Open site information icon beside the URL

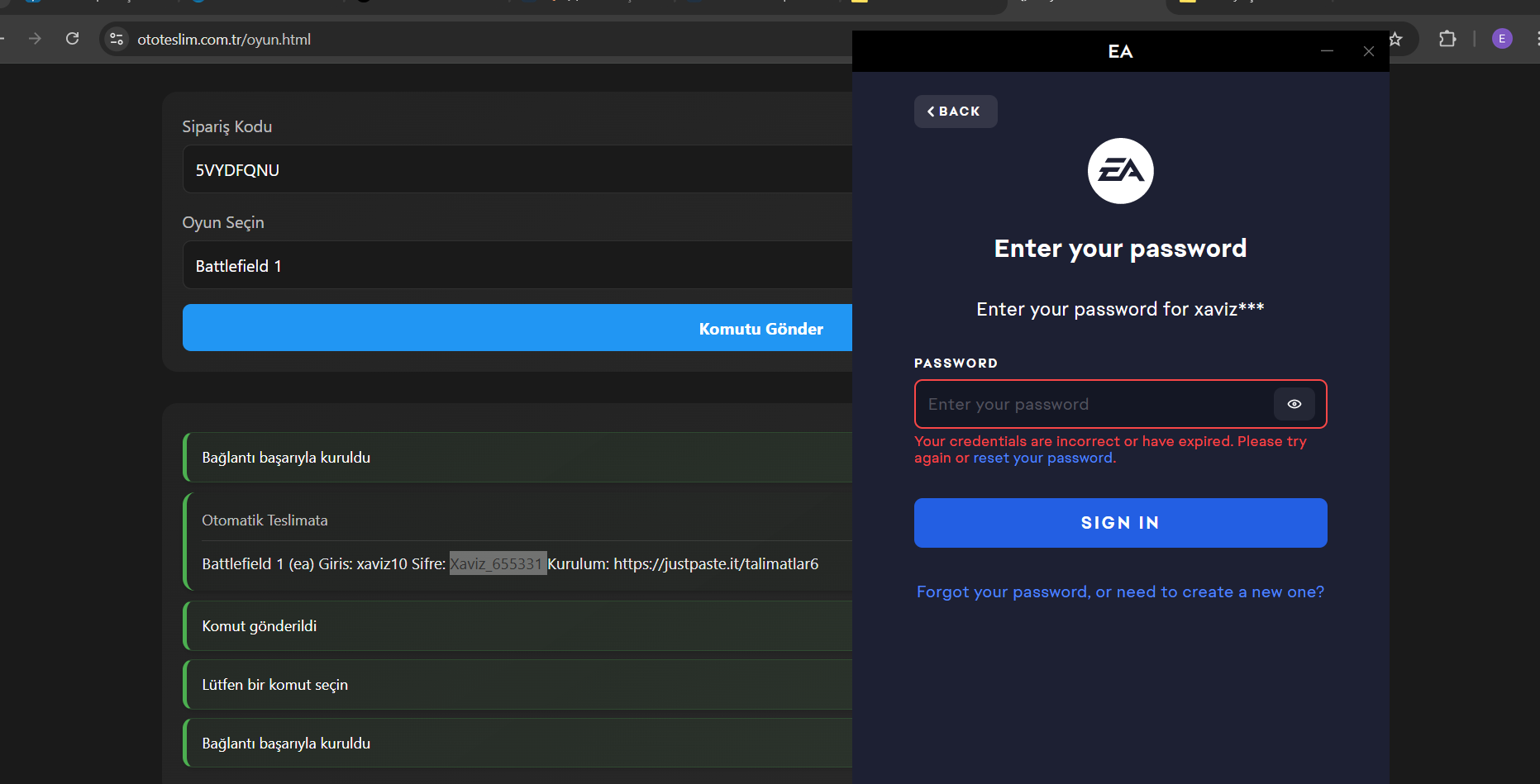coord(117,39)
